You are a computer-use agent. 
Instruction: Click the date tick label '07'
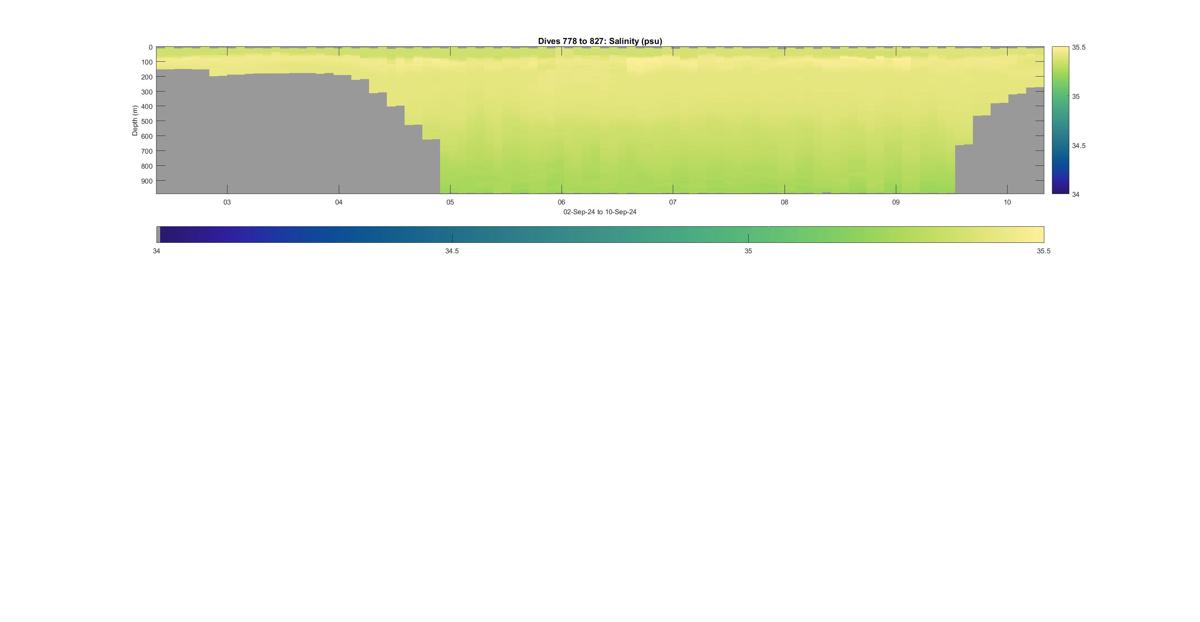point(673,202)
